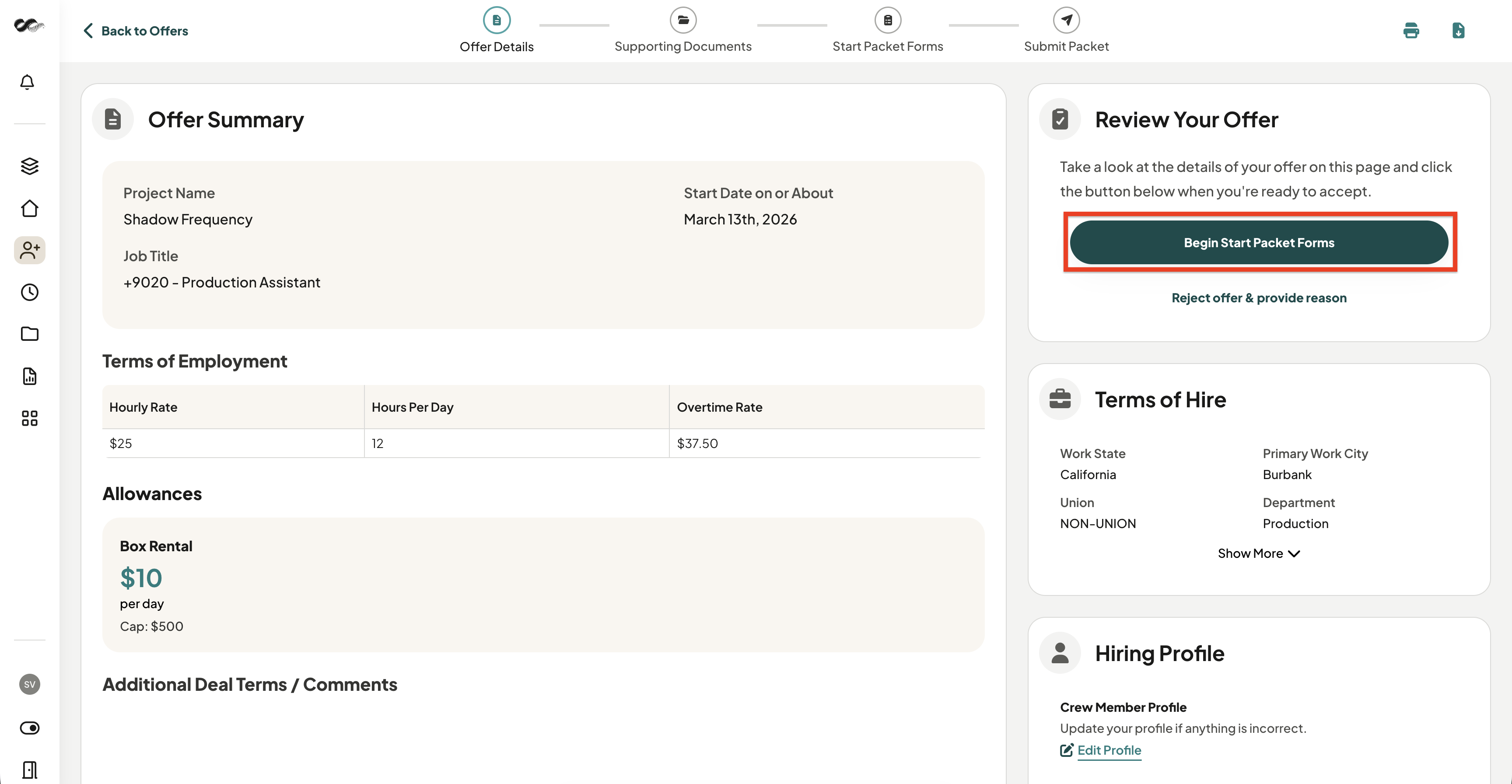This screenshot has width=1512, height=784.
Task: Expand Show More in Terms of Hire
Action: point(1259,553)
